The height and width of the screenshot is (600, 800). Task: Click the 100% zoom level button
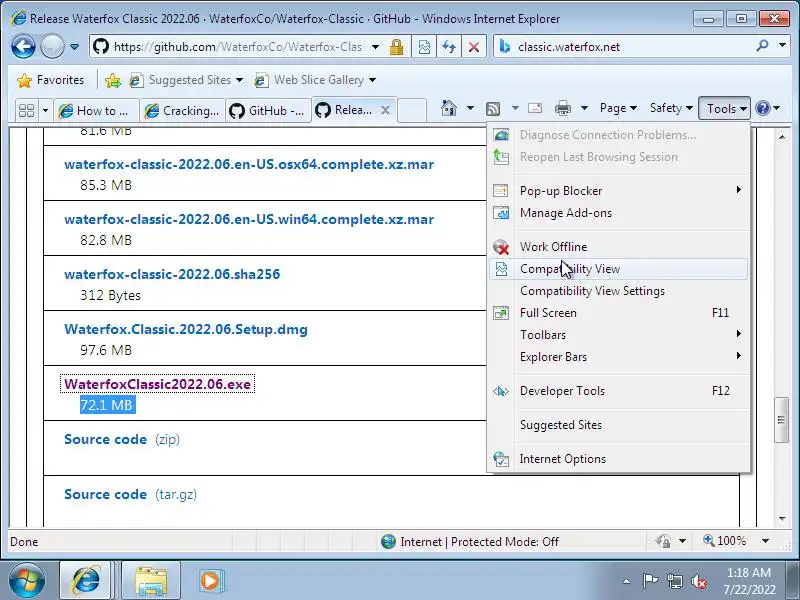pyautogui.click(x=726, y=541)
